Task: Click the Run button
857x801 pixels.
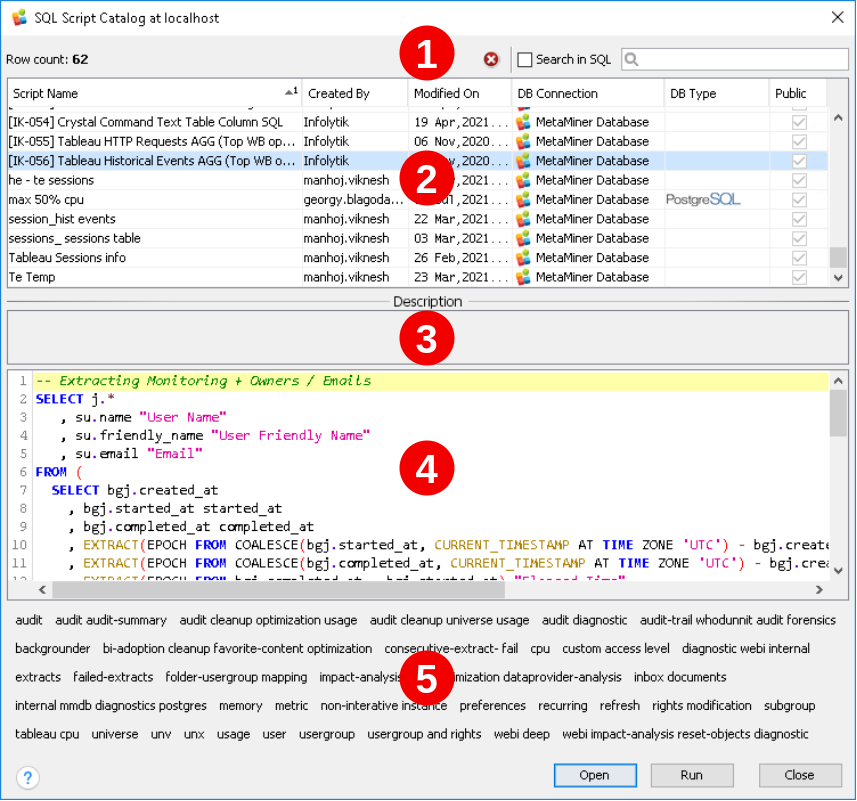Action: pyautogui.click(x=692, y=775)
